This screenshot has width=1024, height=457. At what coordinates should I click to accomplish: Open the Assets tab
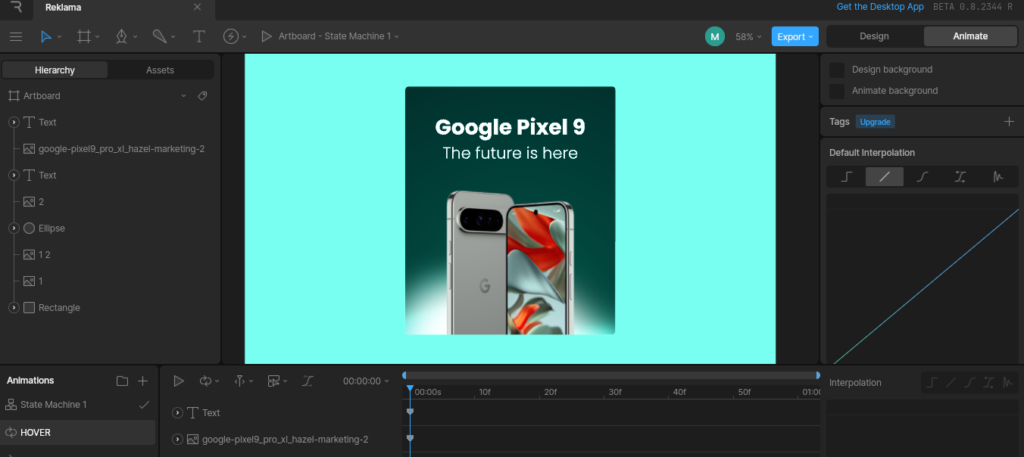pos(160,70)
